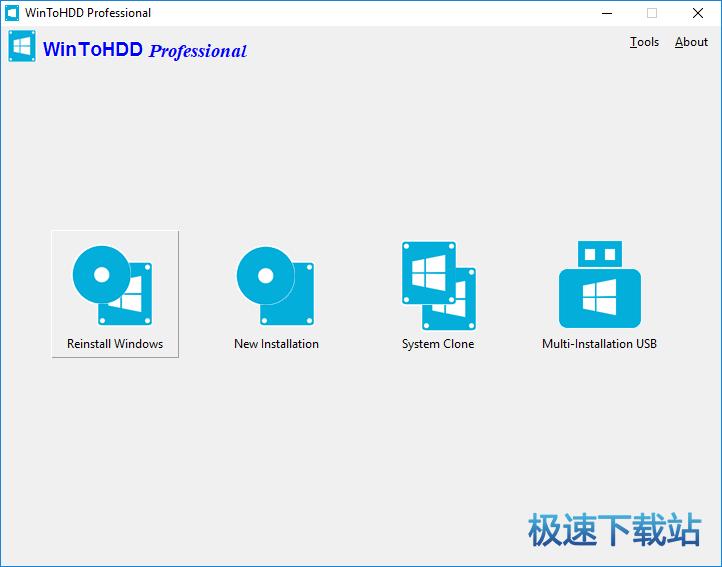The image size is (722, 567).
Task: Click the "System Clone" text label
Action: (x=438, y=344)
